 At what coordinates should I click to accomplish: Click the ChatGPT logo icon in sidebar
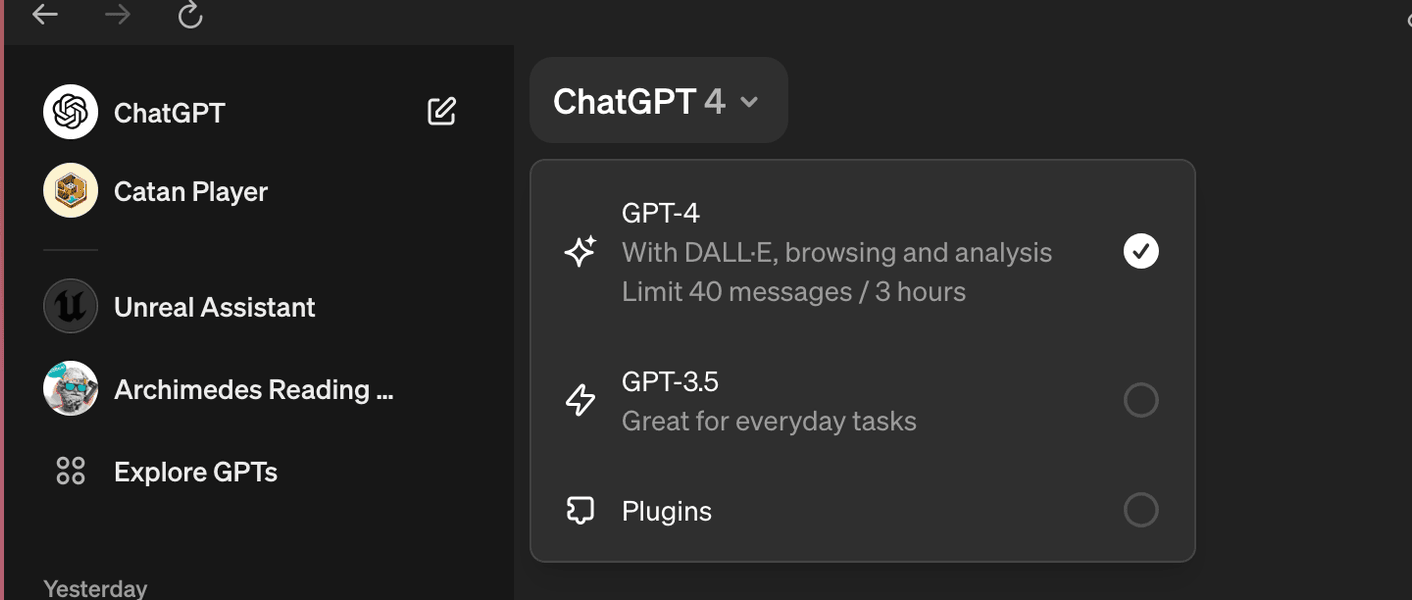(x=70, y=112)
